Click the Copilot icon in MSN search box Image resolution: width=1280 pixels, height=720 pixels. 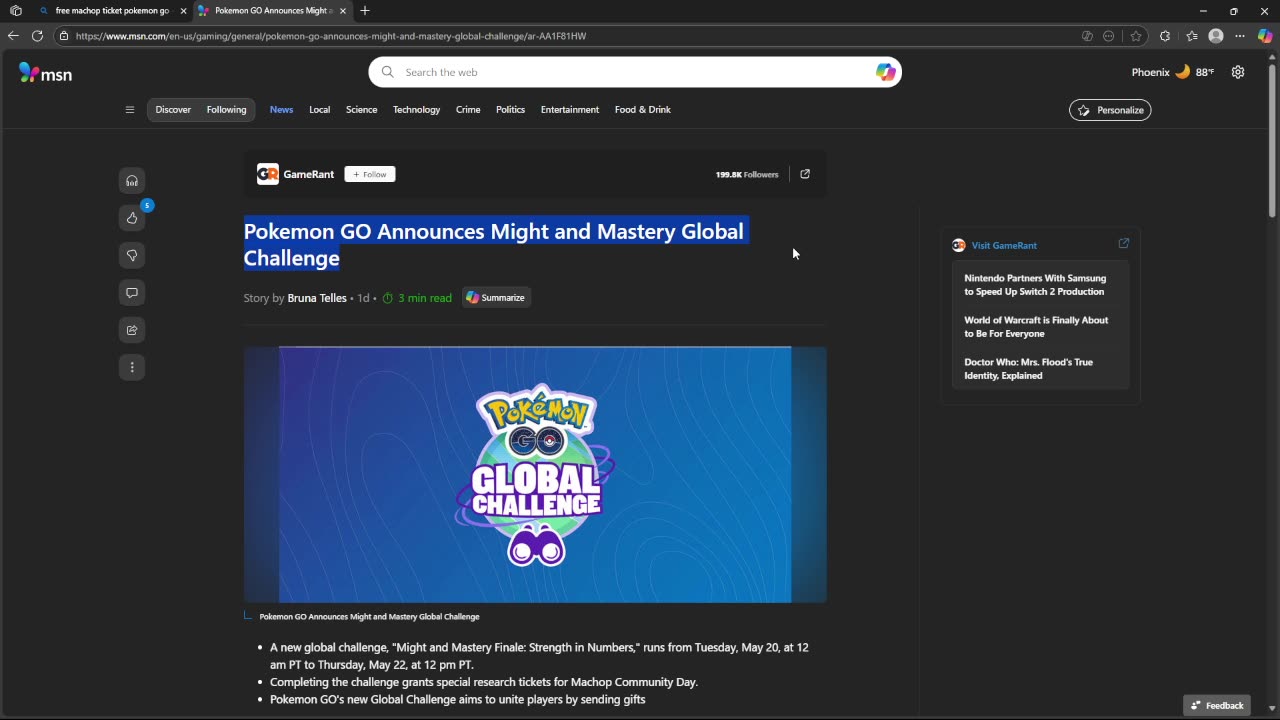(885, 72)
